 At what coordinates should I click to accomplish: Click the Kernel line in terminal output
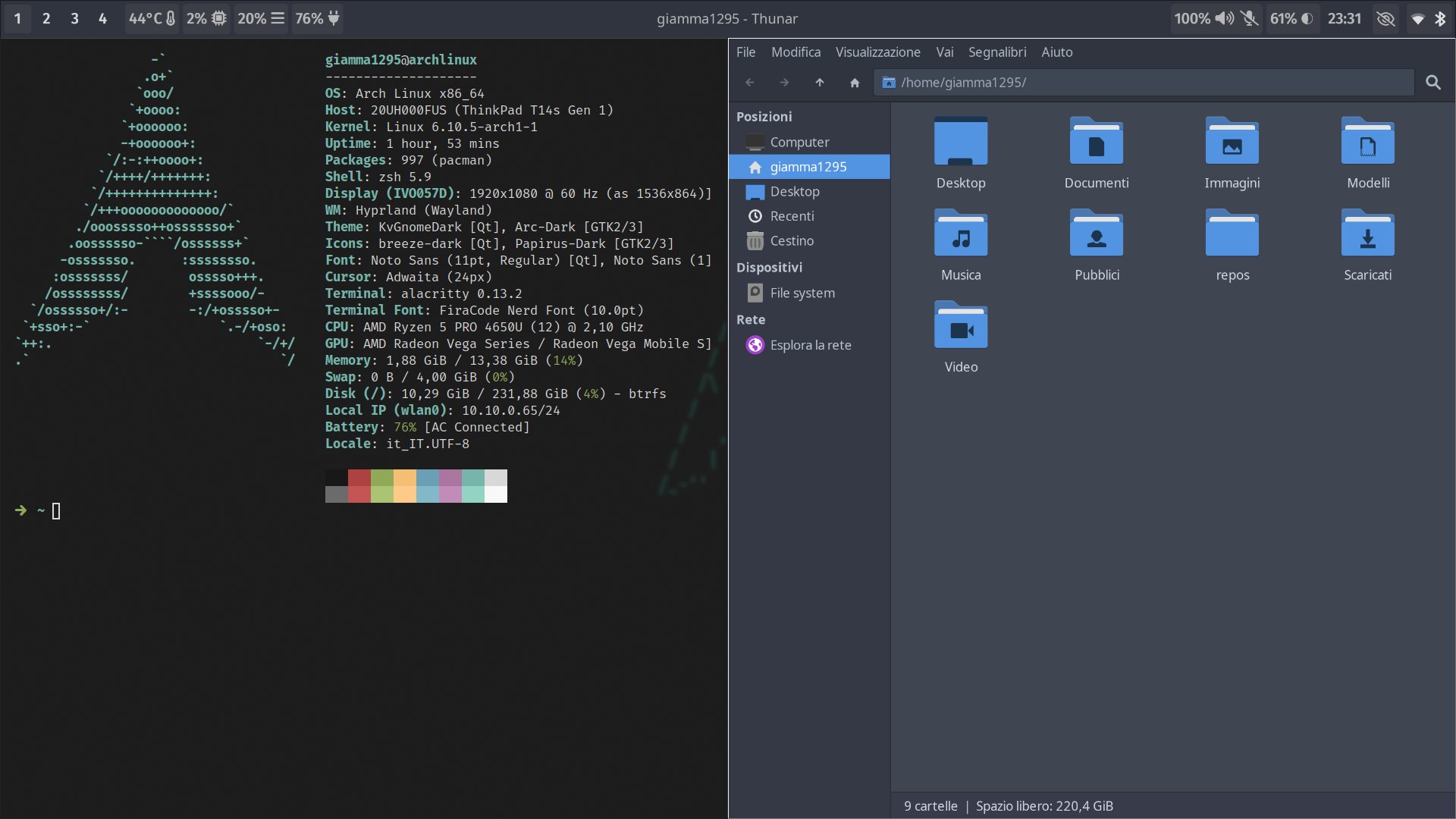(x=431, y=127)
